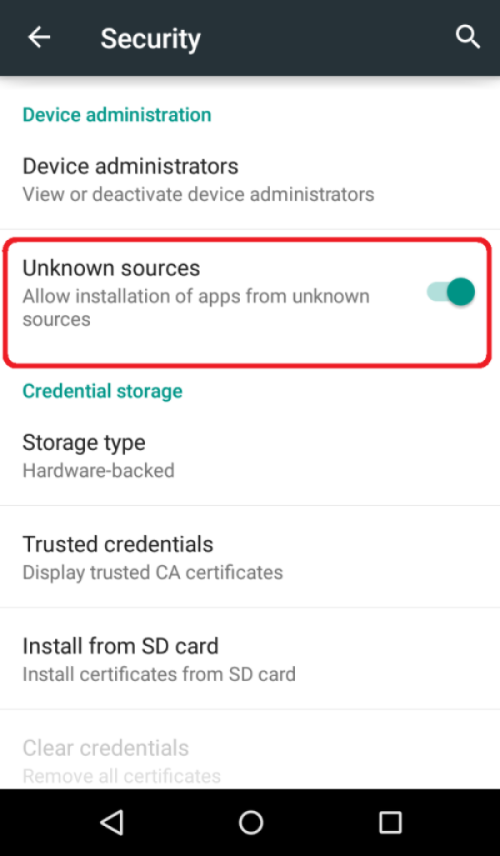This screenshot has height=856, width=500.
Task: Tap the "Hardware-backed" storage value
Action: click(98, 471)
